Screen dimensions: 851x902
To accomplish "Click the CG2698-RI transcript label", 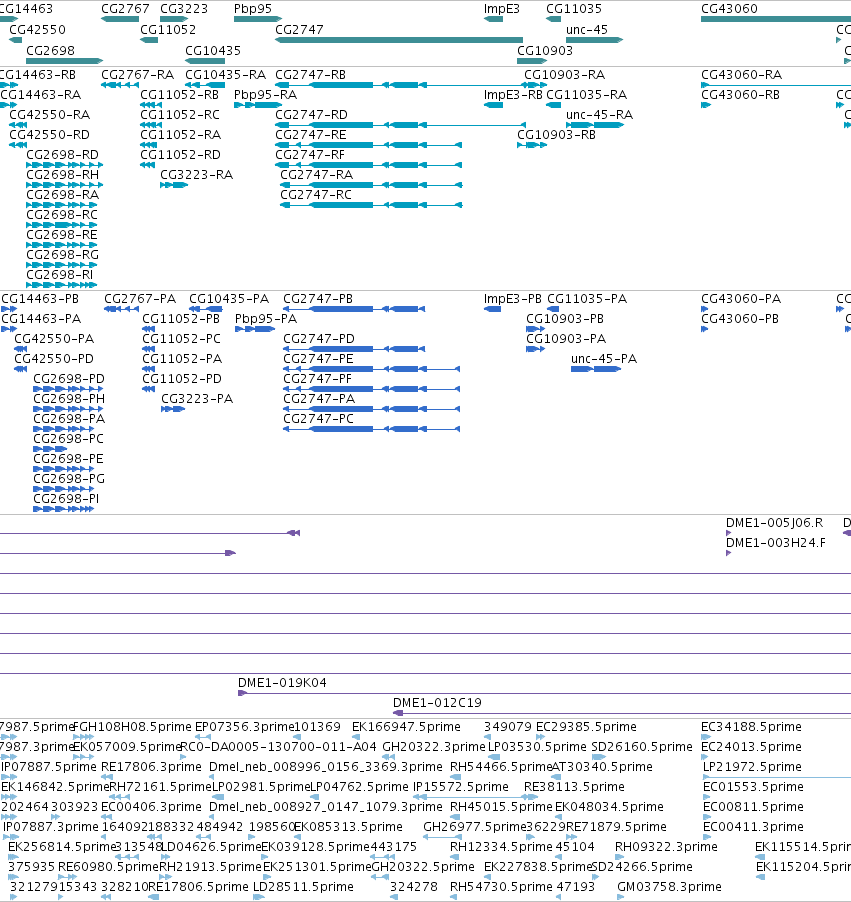I will click(60, 274).
